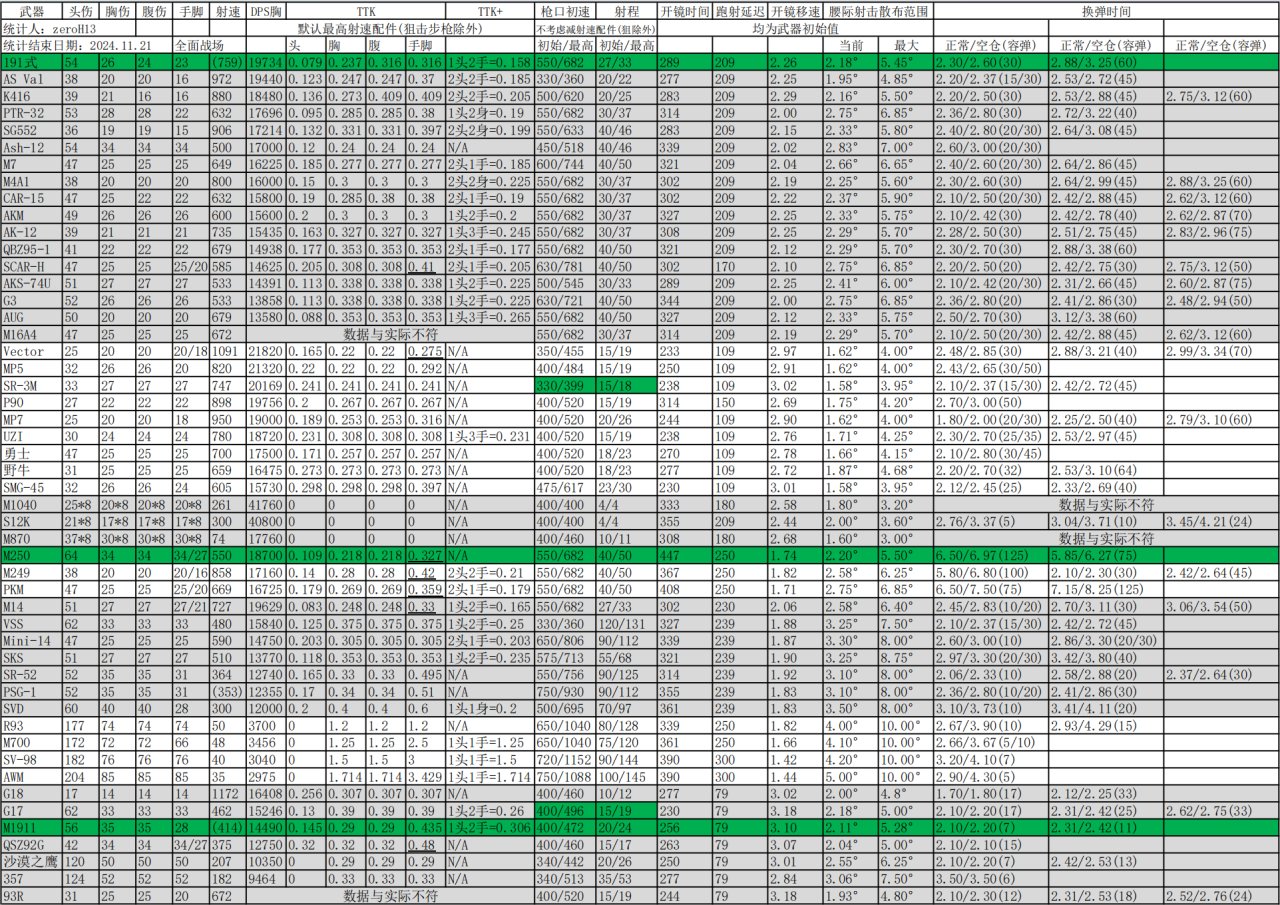Select the M1040 weapon cell

(x=30, y=504)
